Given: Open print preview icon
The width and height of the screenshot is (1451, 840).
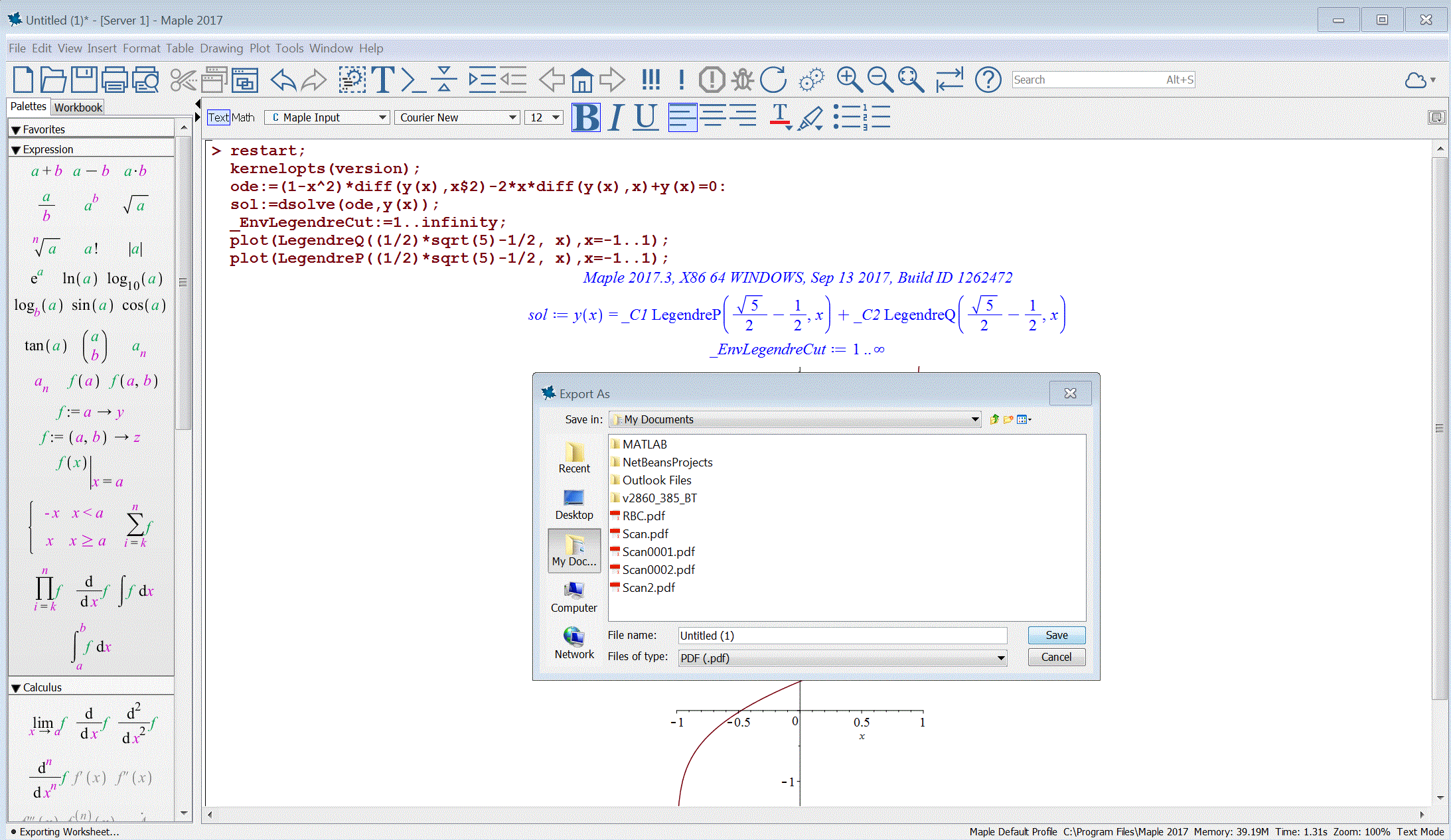Looking at the screenshot, I should pos(145,80).
